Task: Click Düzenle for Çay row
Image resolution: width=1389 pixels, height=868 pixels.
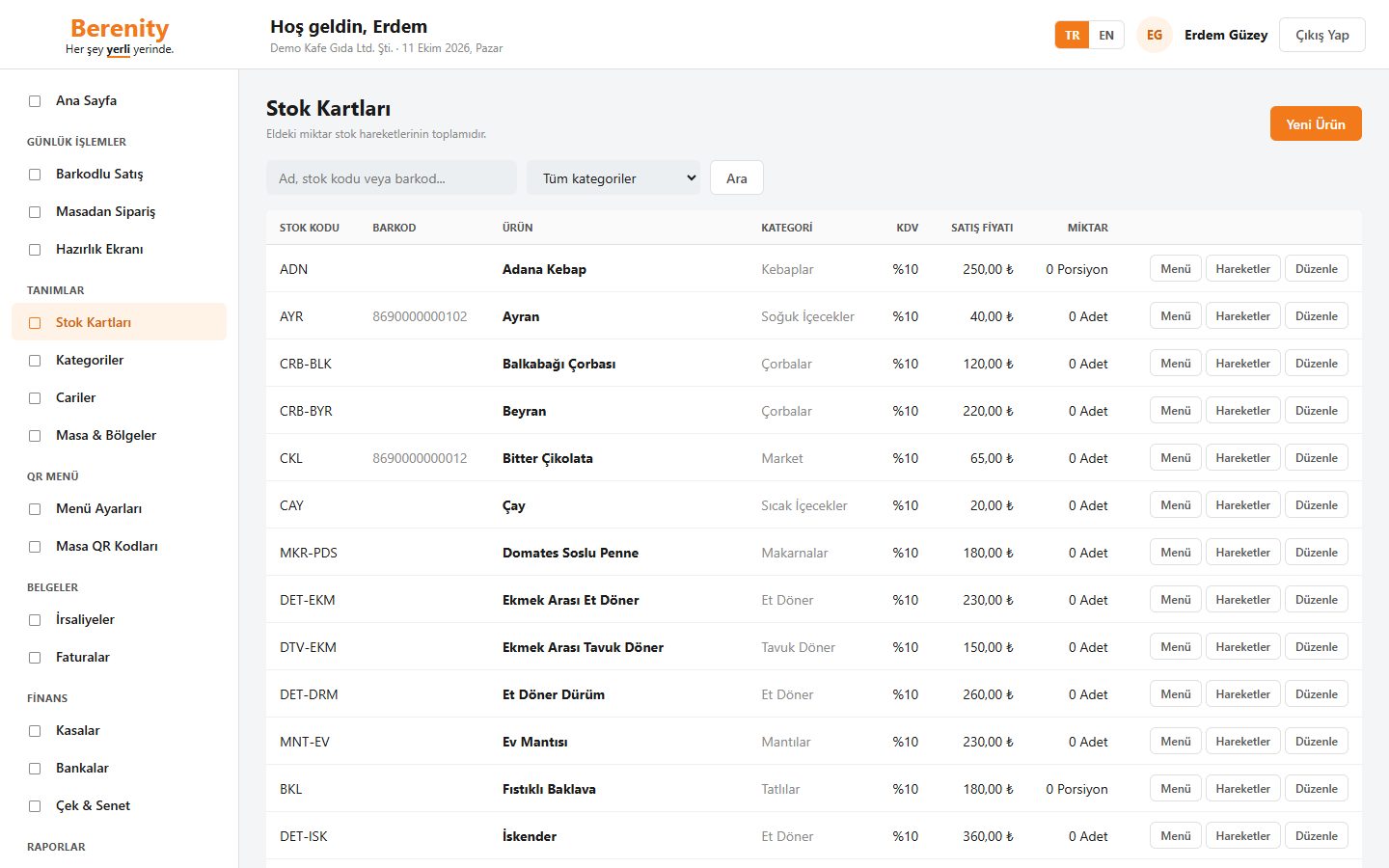Action: pos(1317,505)
